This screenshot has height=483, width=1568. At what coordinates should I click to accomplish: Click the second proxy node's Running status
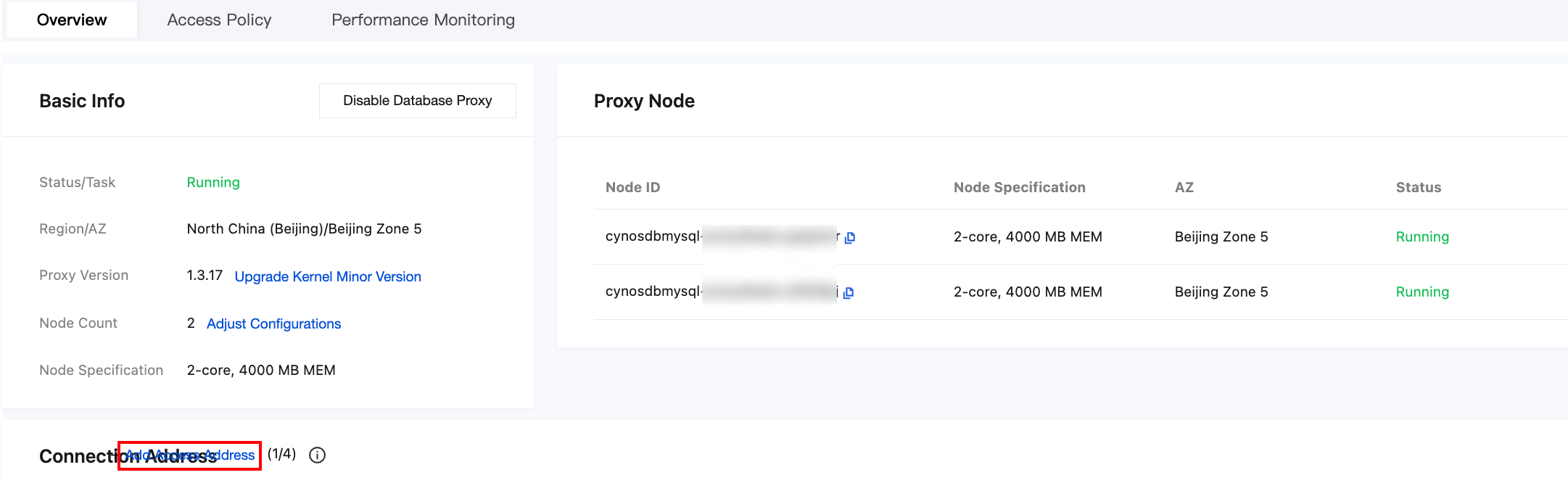point(1421,292)
